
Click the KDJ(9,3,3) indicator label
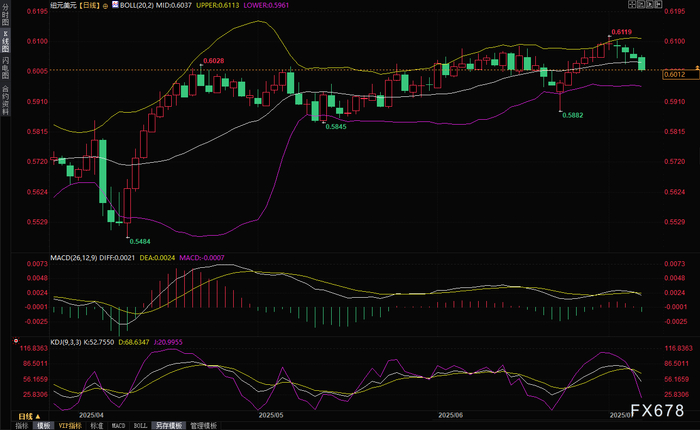[x=66, y=342]
